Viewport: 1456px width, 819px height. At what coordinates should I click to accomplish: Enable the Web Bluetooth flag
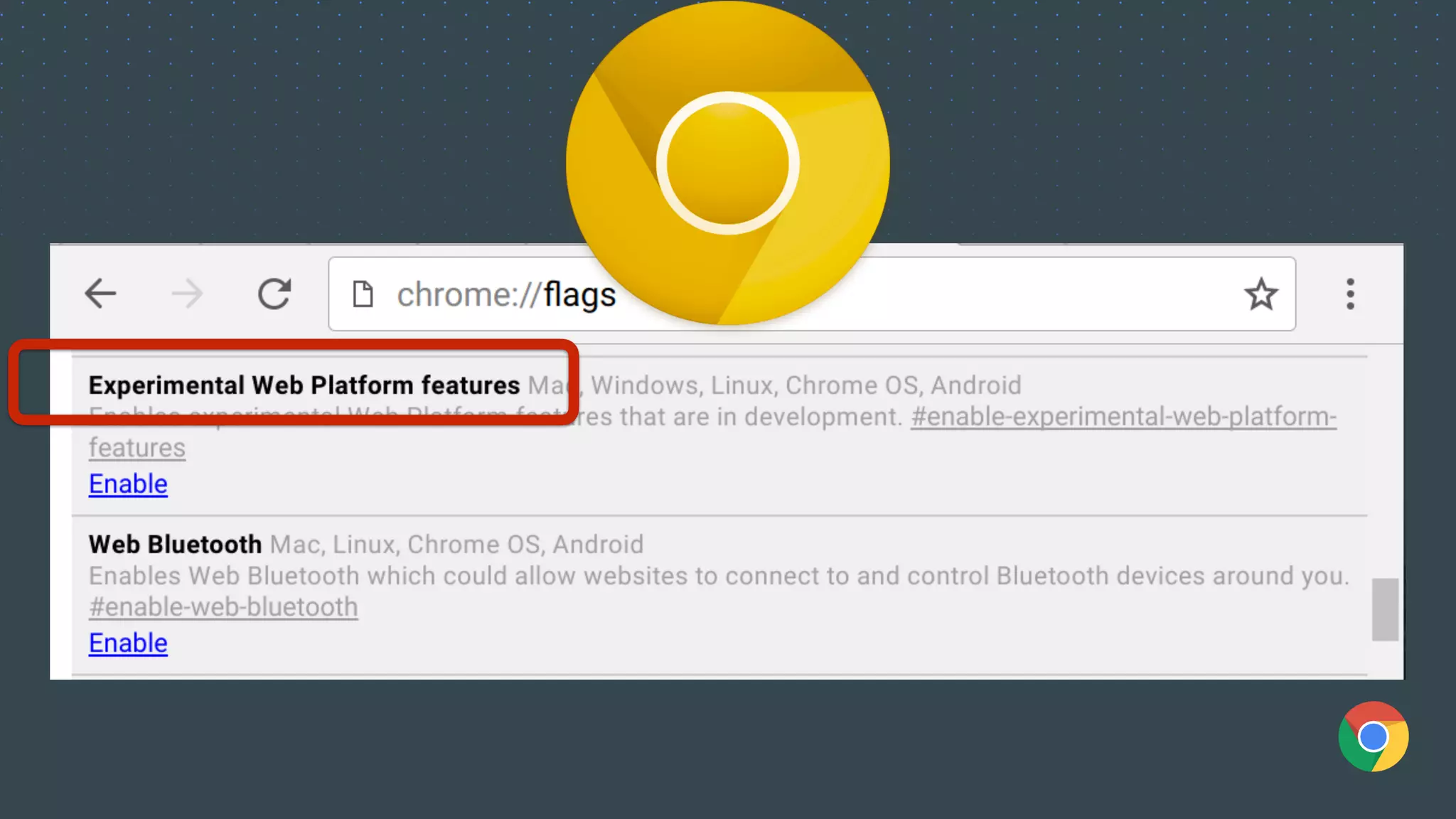128,643
